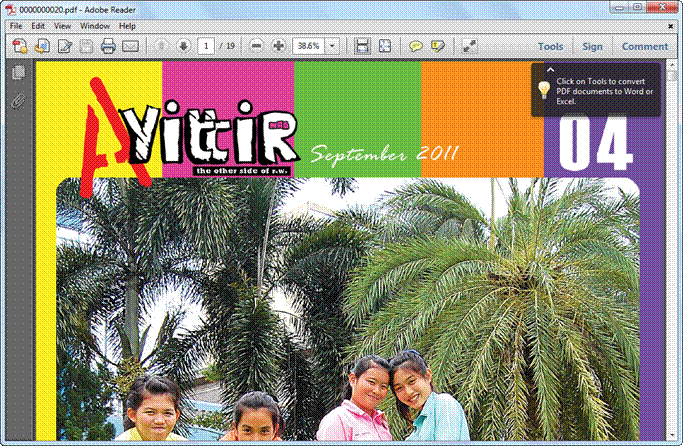Click the PDF icon in title bar
The image size is (683, 446).
(10, 10)
